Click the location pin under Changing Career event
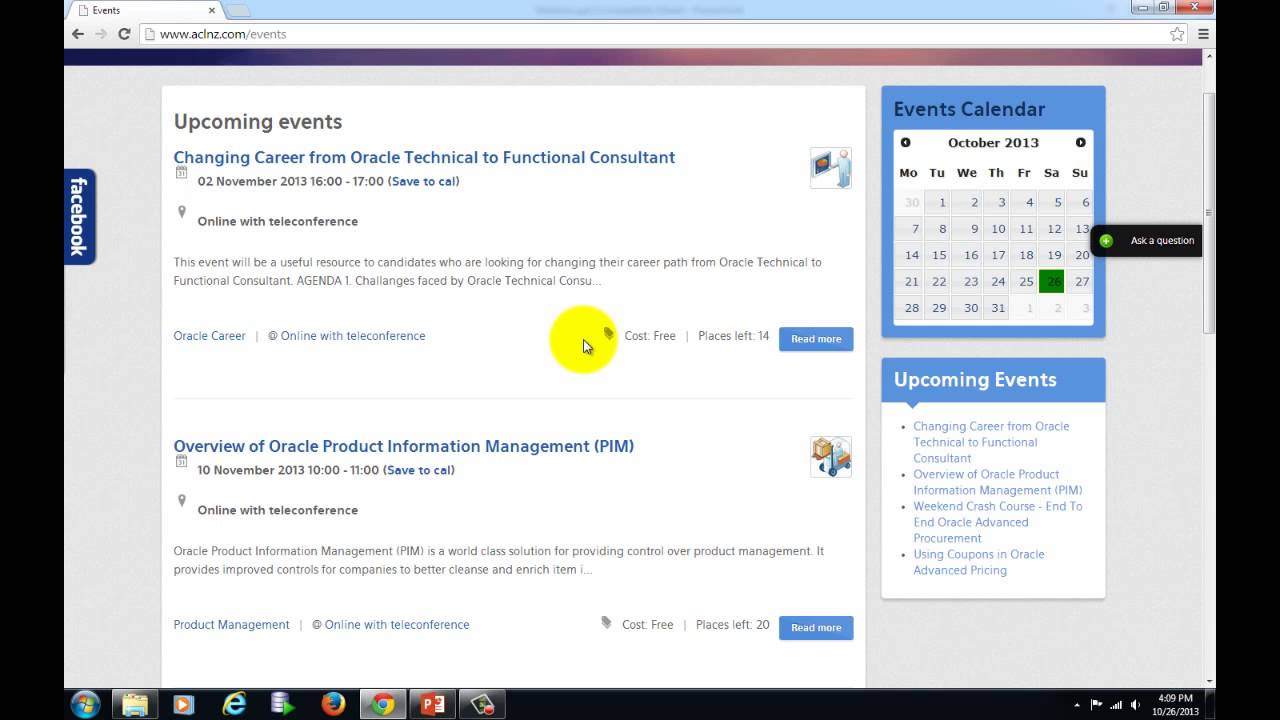This screenshot has height=720, width=1280. [x=181, y=212]
